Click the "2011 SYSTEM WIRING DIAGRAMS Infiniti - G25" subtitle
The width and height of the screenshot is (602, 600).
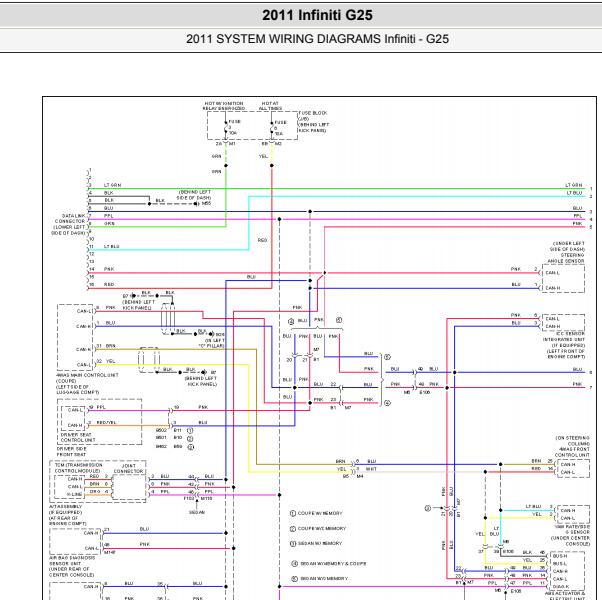(x=317, y=39)
